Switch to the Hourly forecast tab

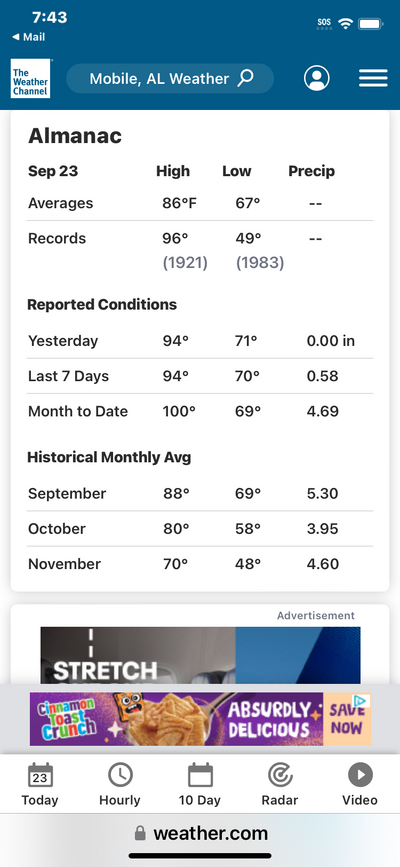120,784
